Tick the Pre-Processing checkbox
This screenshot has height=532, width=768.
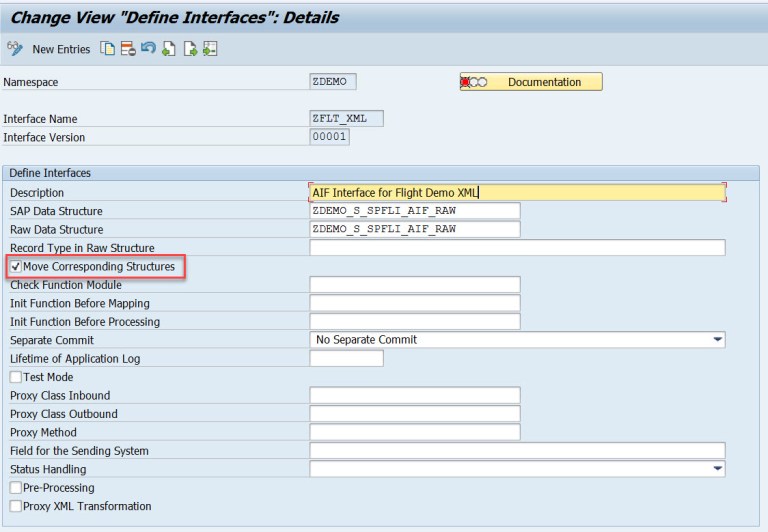(x=15, y=488)
